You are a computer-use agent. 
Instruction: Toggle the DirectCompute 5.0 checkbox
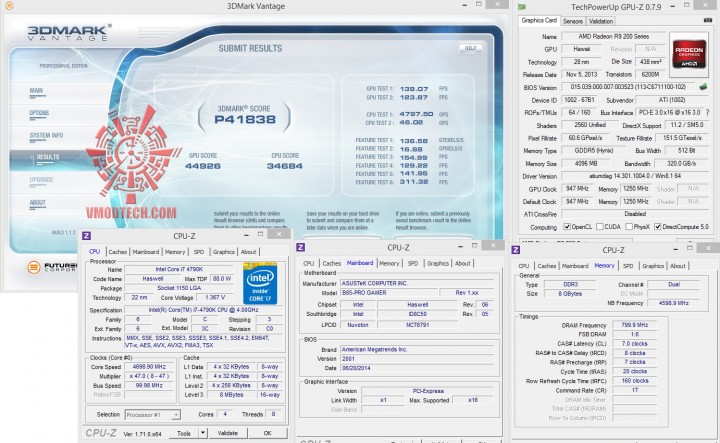[658, 227]
